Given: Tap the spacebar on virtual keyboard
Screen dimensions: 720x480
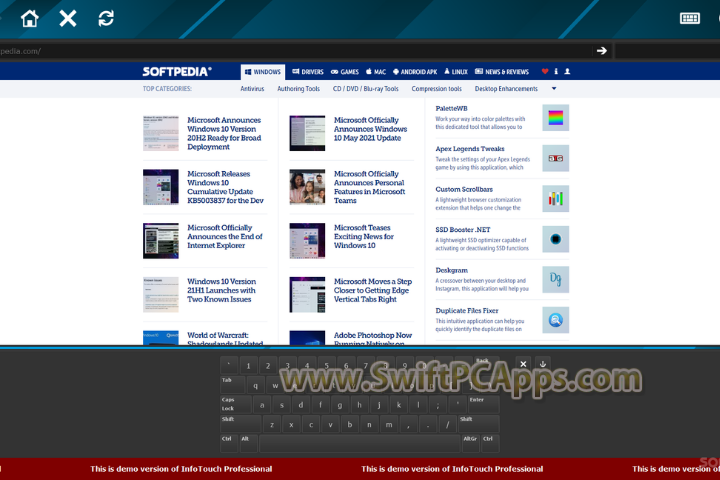Looking at the screenshot, I should pos(360,444).
